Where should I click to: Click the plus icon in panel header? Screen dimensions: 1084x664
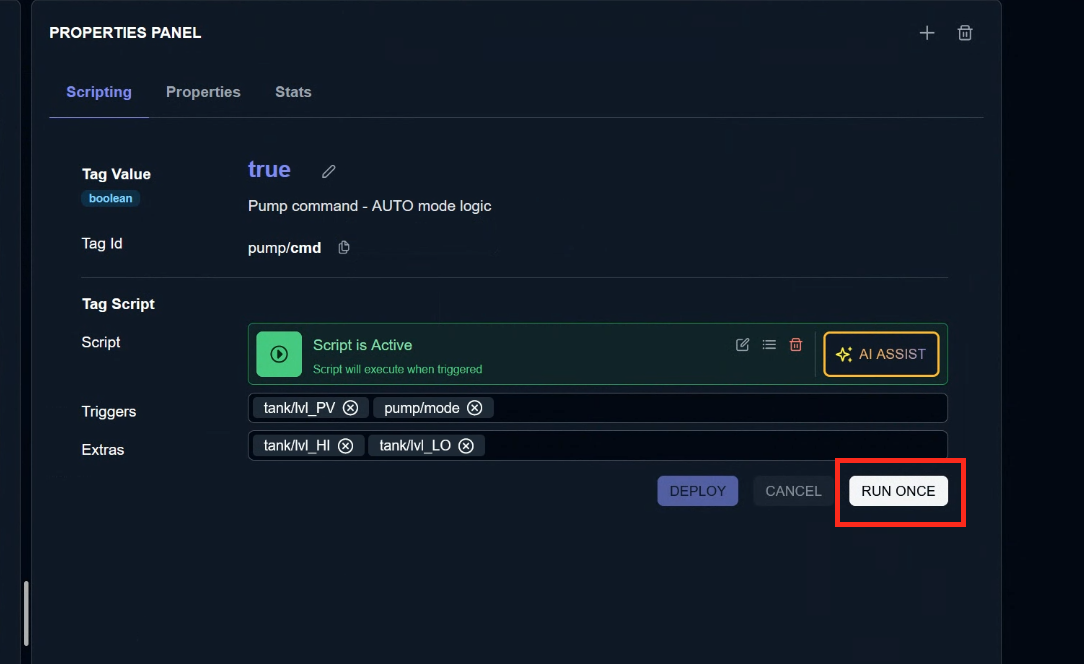(927, 33)
